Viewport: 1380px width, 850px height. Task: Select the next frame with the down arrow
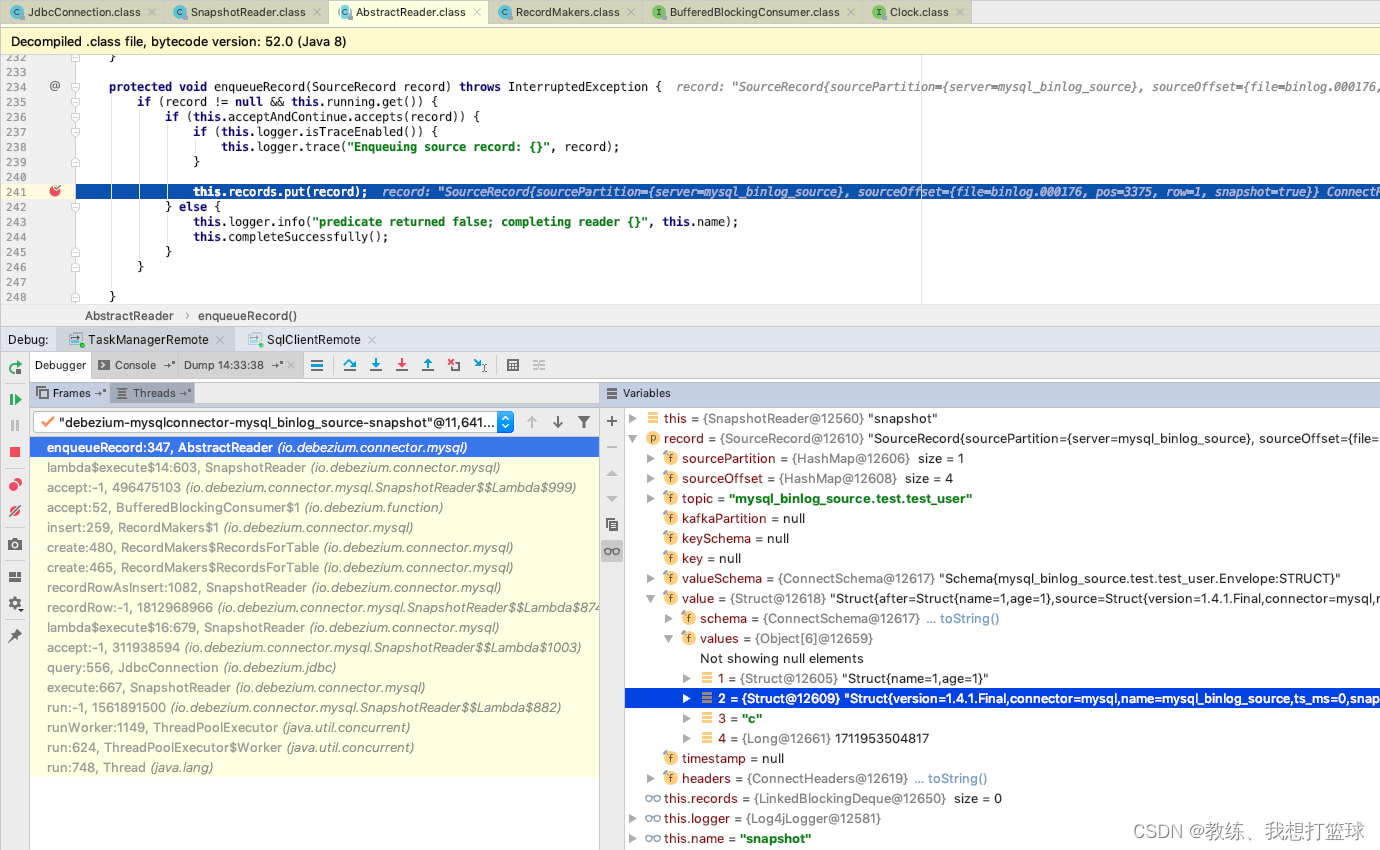click(x=558, y=422)
